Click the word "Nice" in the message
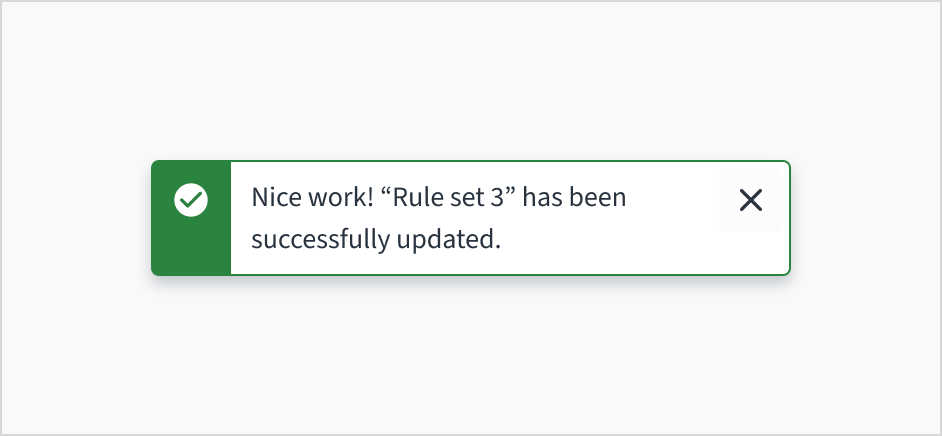This screenshot has width=942, height=436. (274, 197)
